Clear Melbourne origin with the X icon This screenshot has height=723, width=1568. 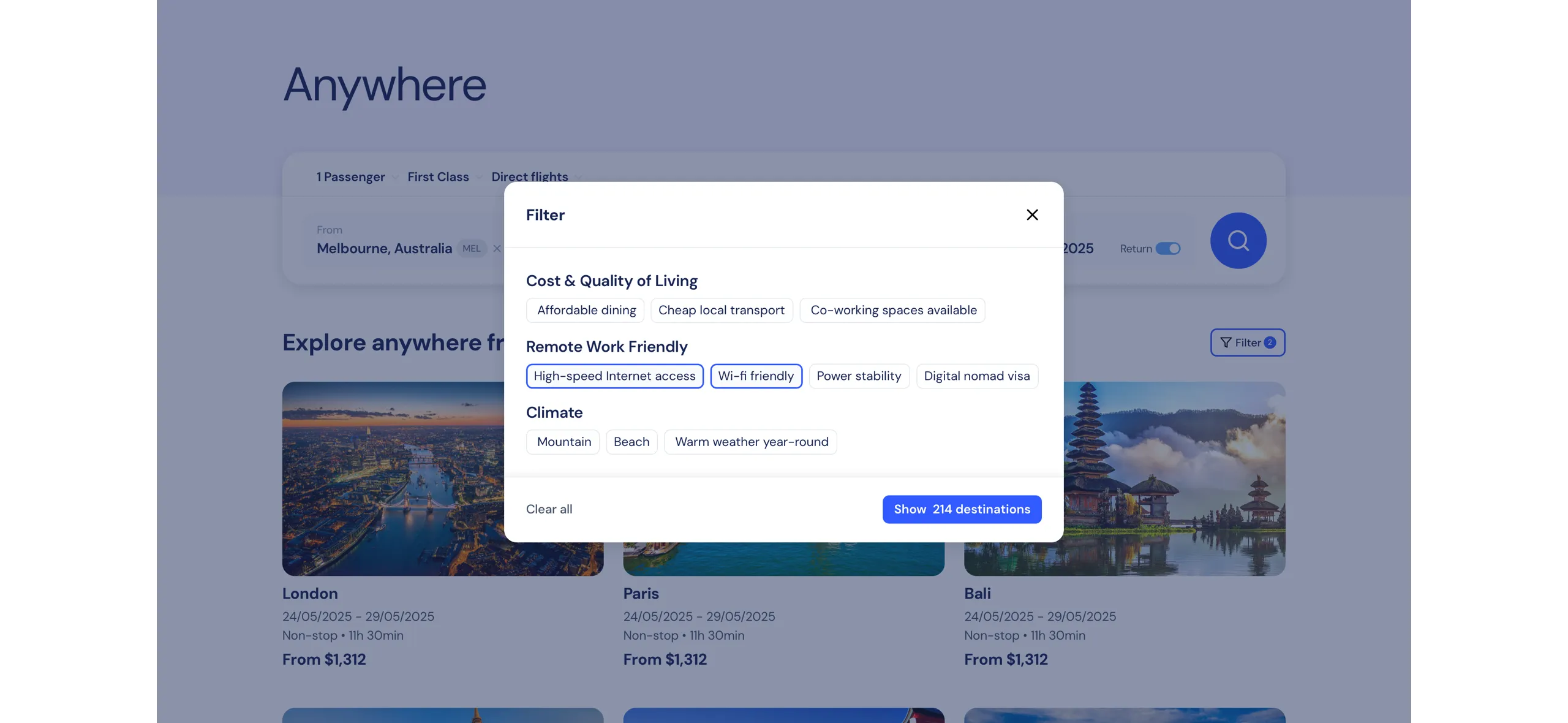(497, 248)
